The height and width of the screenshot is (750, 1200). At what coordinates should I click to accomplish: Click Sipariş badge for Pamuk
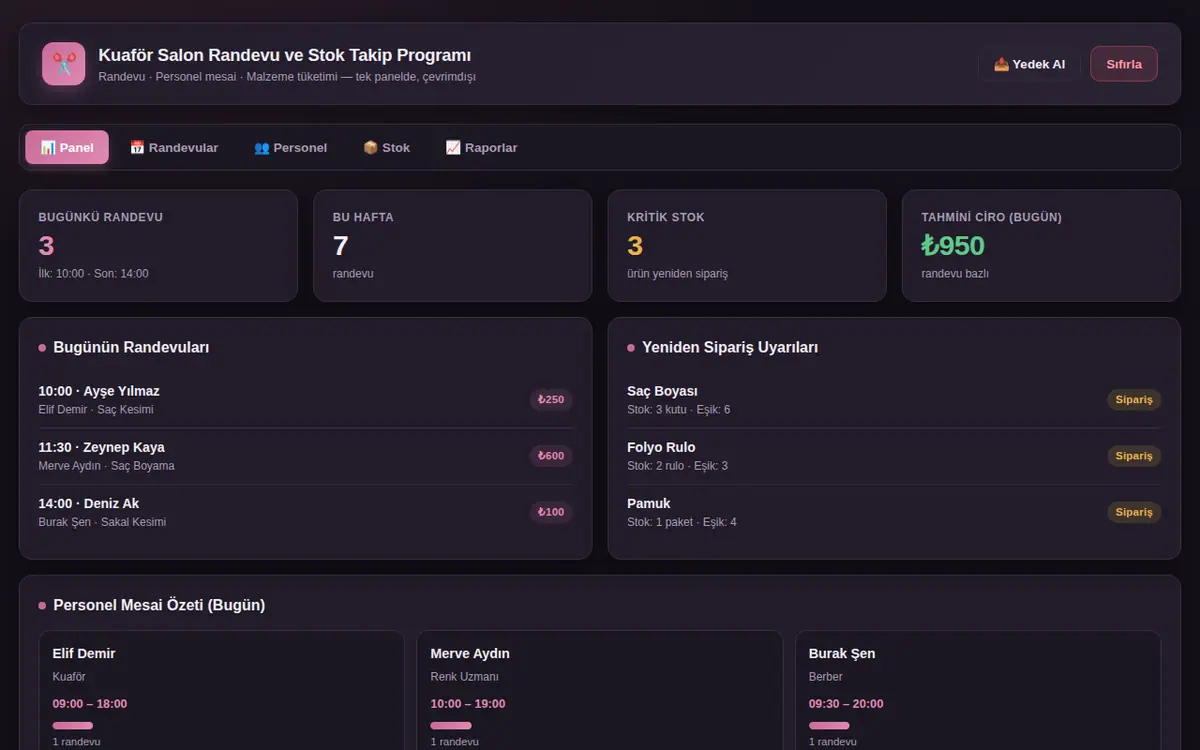pyautogui.click(x=1134, y=512)
